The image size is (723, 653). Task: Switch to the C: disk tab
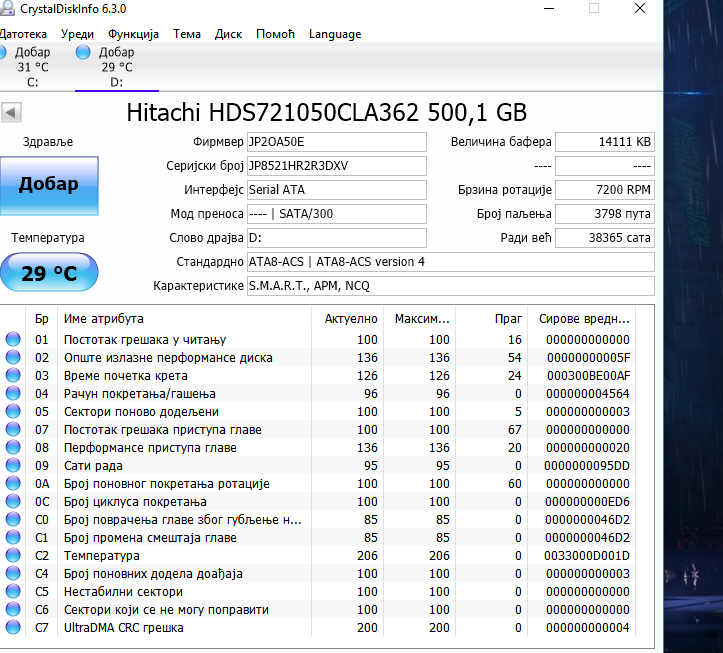coord(33,67)
